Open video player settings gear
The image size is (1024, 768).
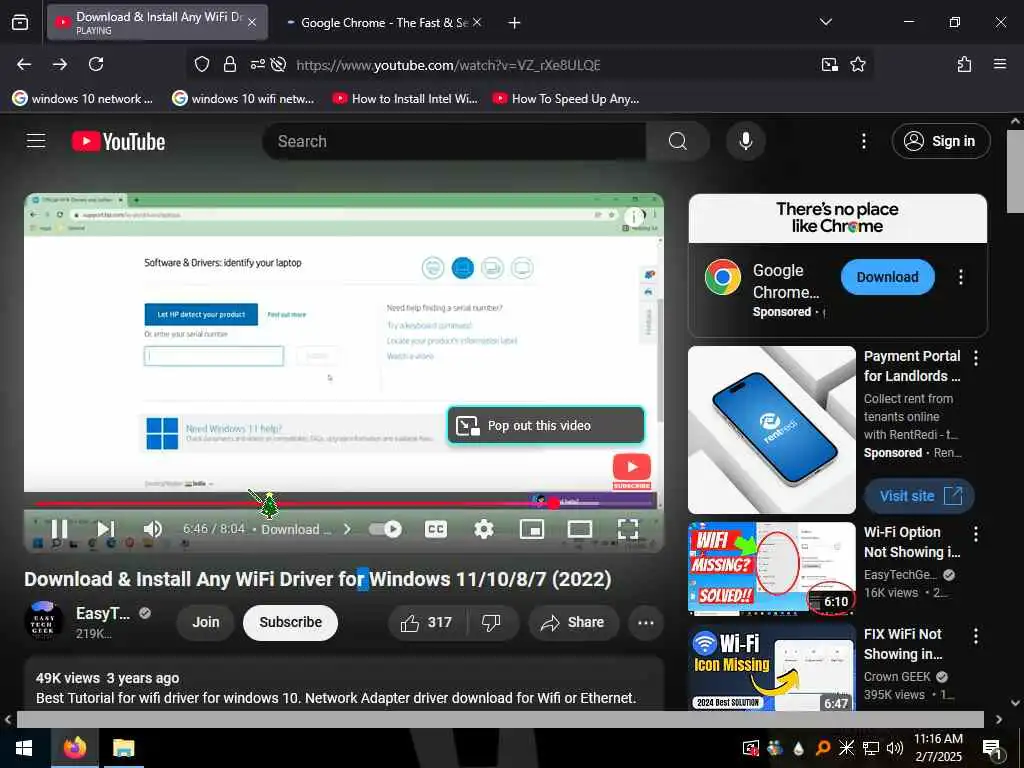click(x=483, y=529)
